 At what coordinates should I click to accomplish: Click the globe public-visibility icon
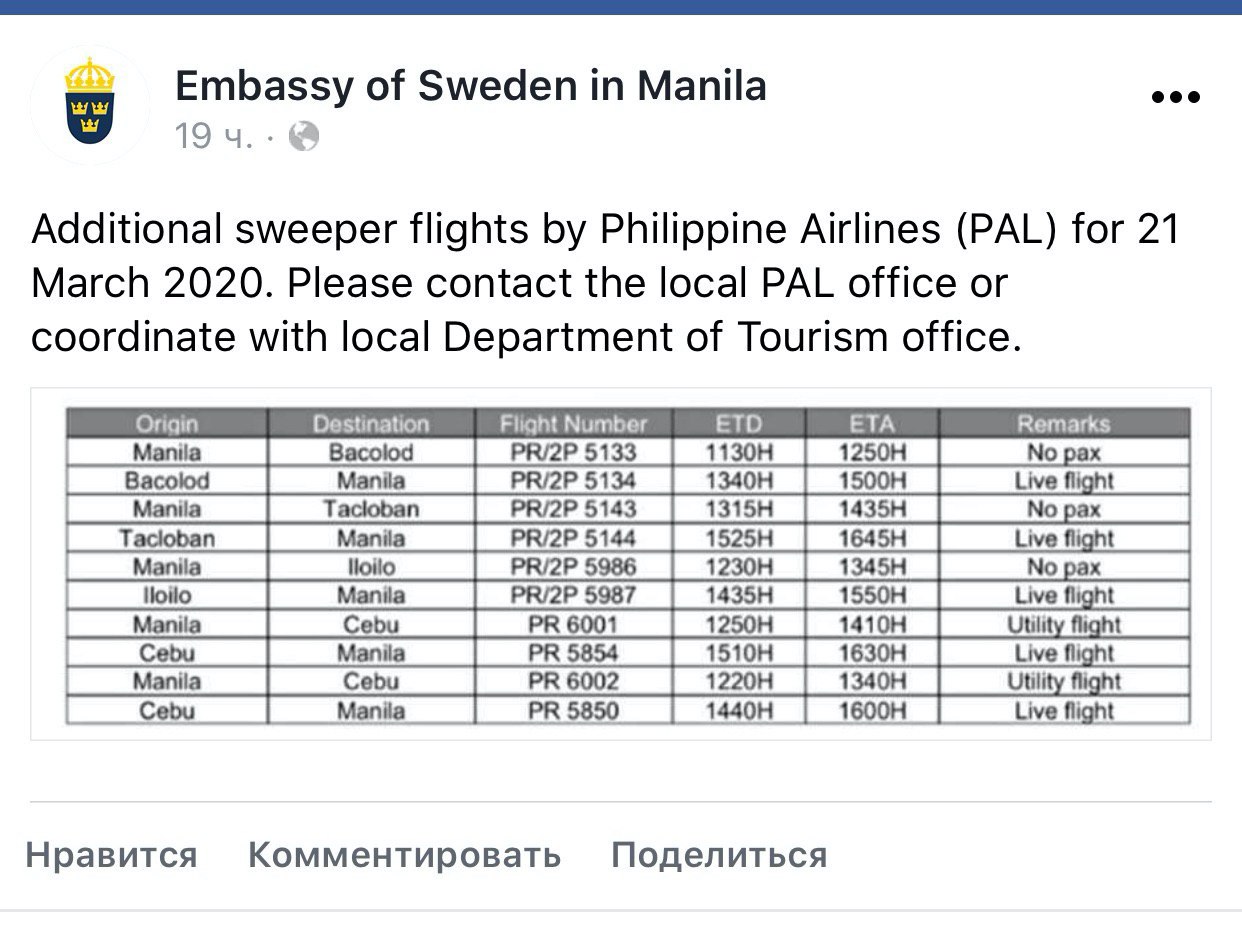click(304, 136)
